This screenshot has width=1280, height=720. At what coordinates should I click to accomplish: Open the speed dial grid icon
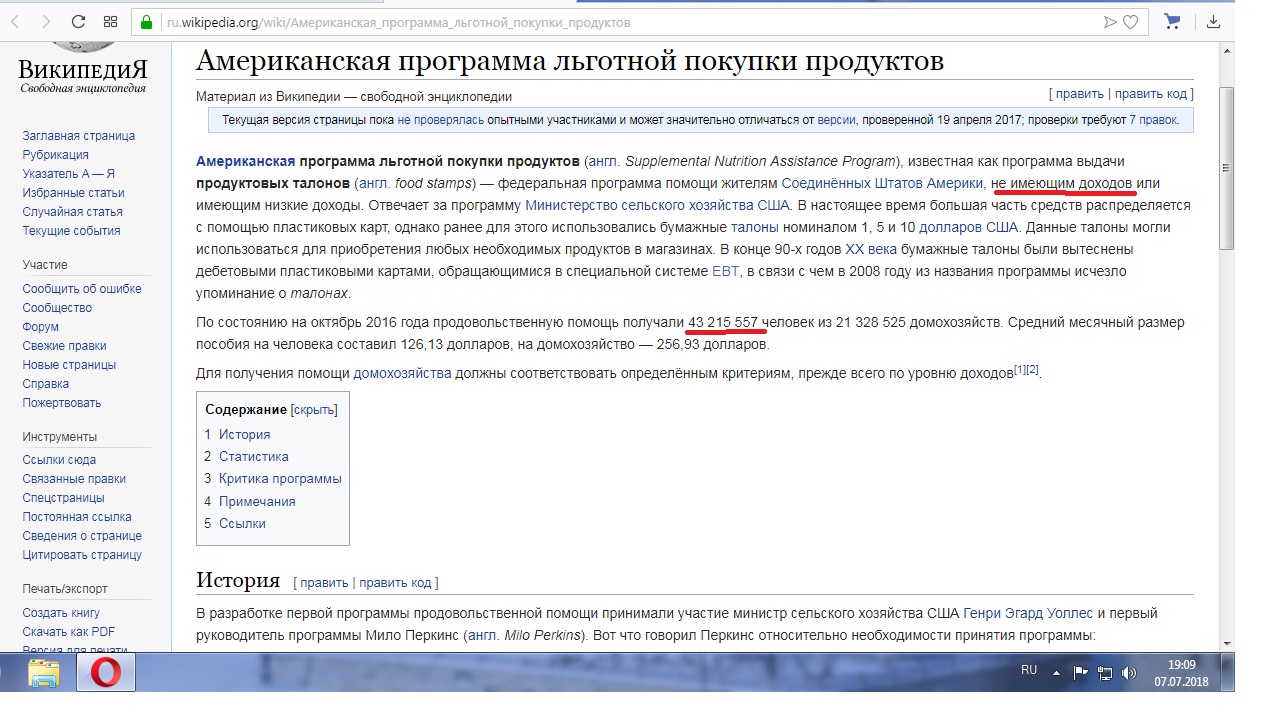click(x=111, y=21)
